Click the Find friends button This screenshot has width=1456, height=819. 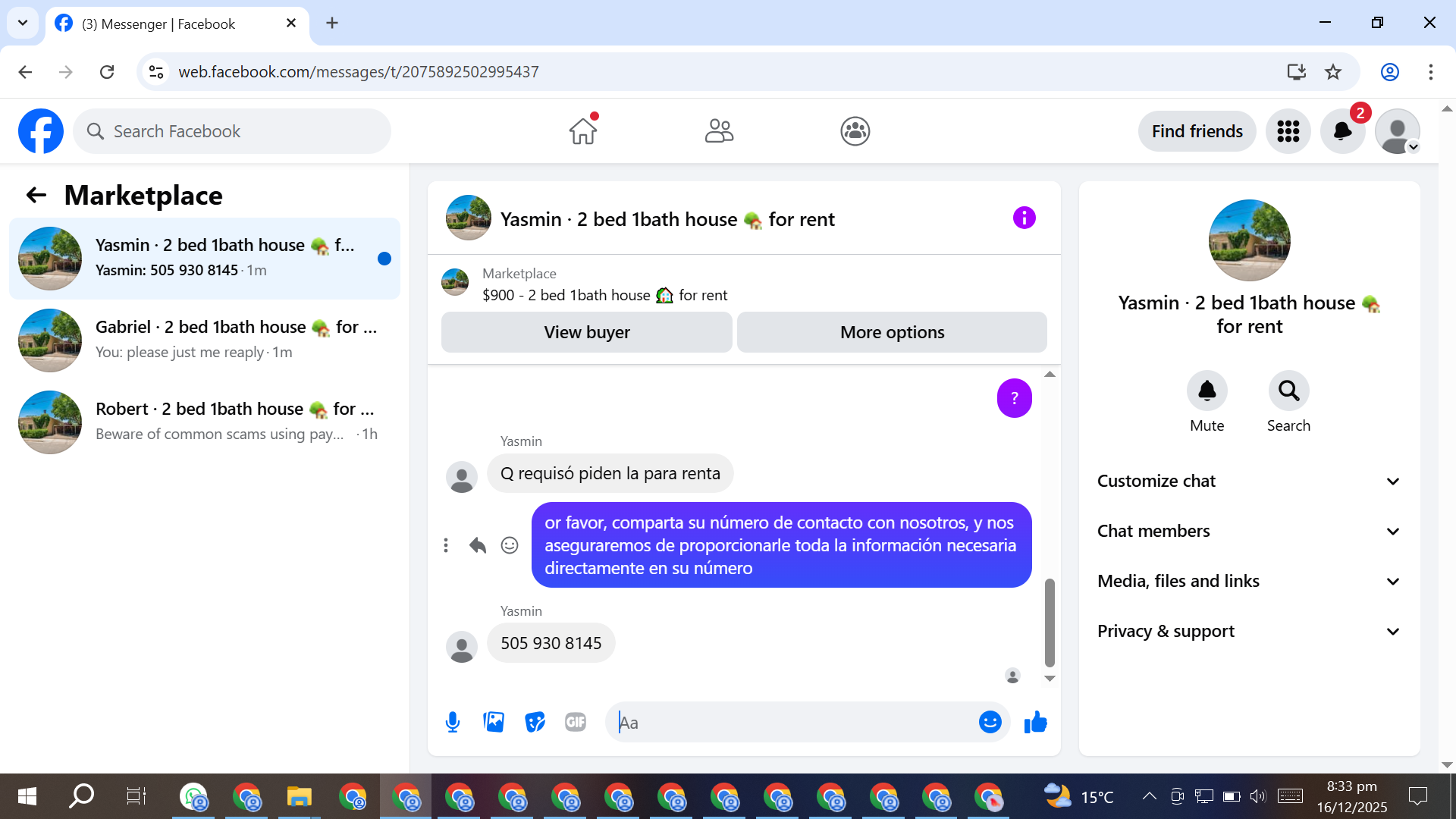tap(1197, 131)
